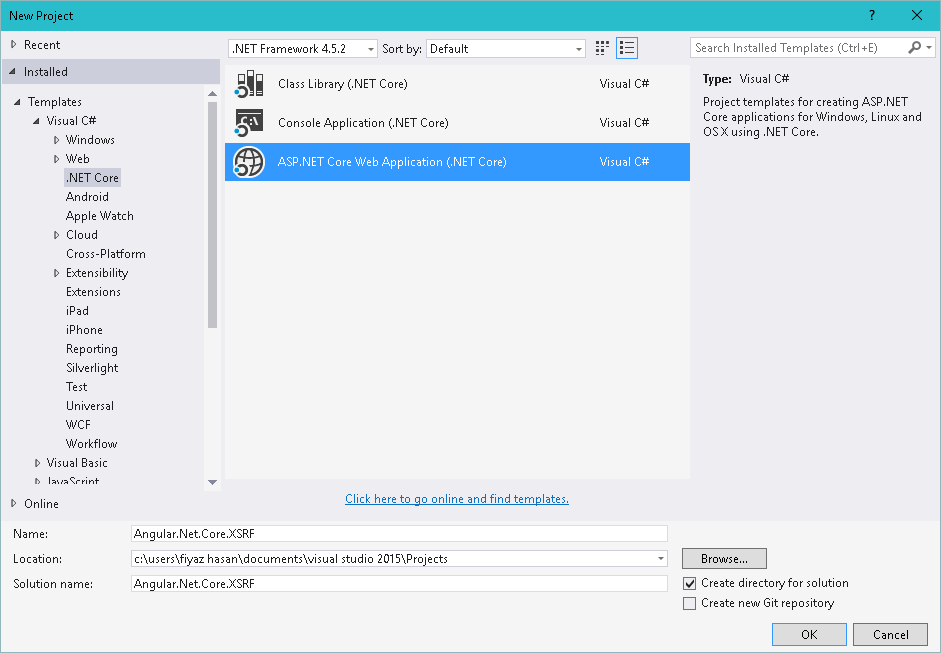Toggle Create directory for solution checkbox
The image size is (941, 653).
[690, 583]
